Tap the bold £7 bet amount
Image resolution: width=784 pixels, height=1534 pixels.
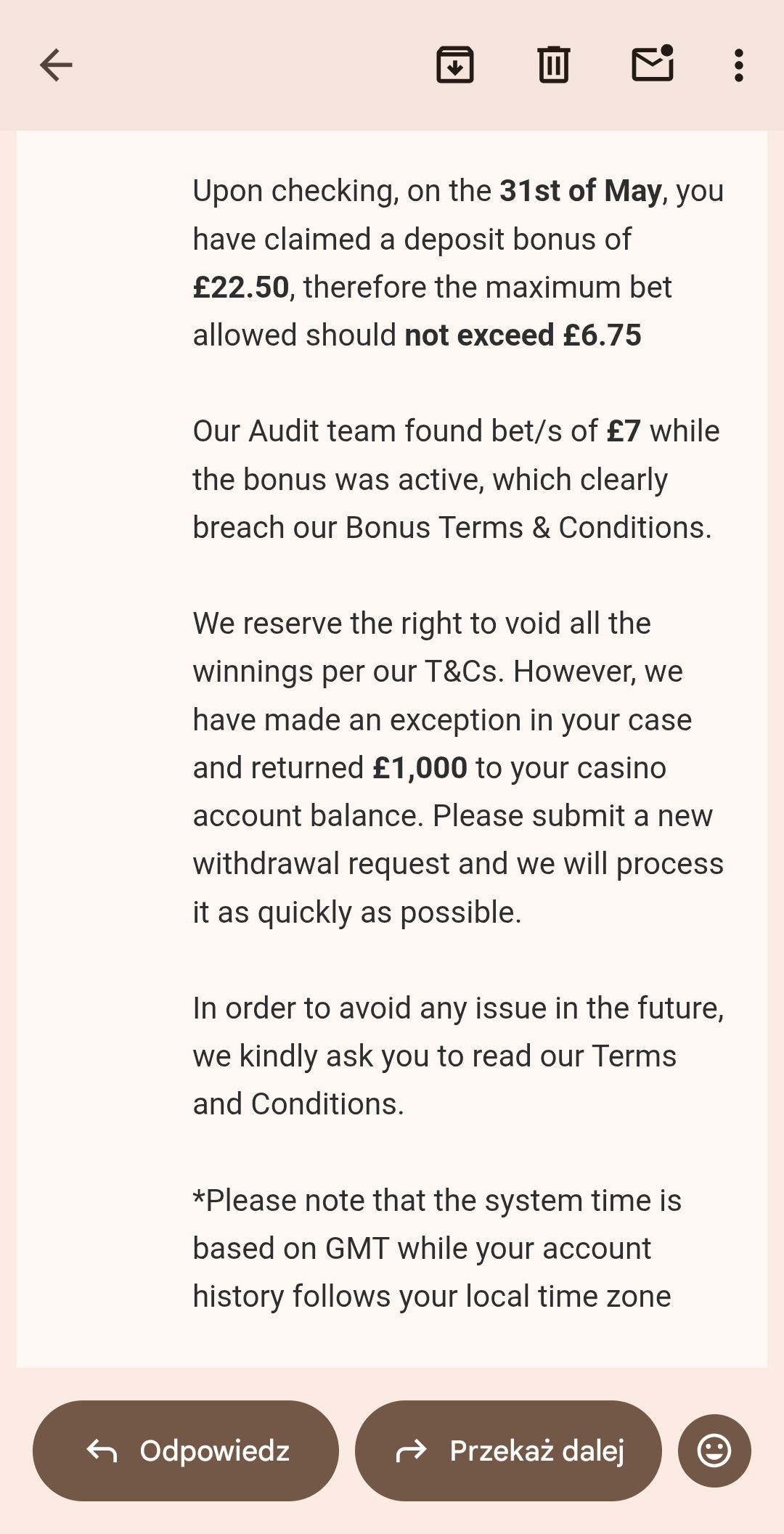[x=624, y=431]
